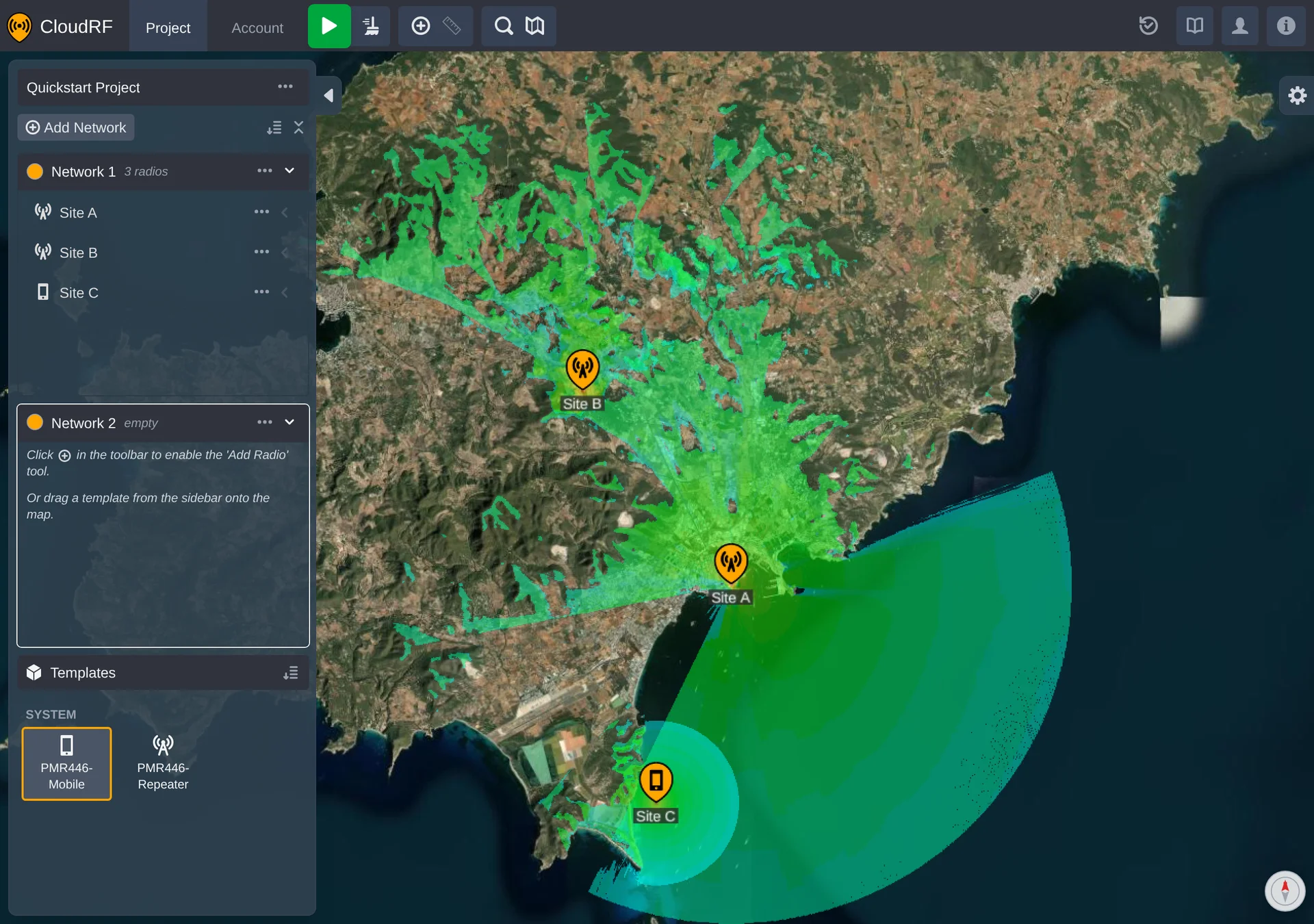Switch to the Account tab
Image resolution: width=1314 pixels, height=924 pixels.
click(x=257, y=27)
